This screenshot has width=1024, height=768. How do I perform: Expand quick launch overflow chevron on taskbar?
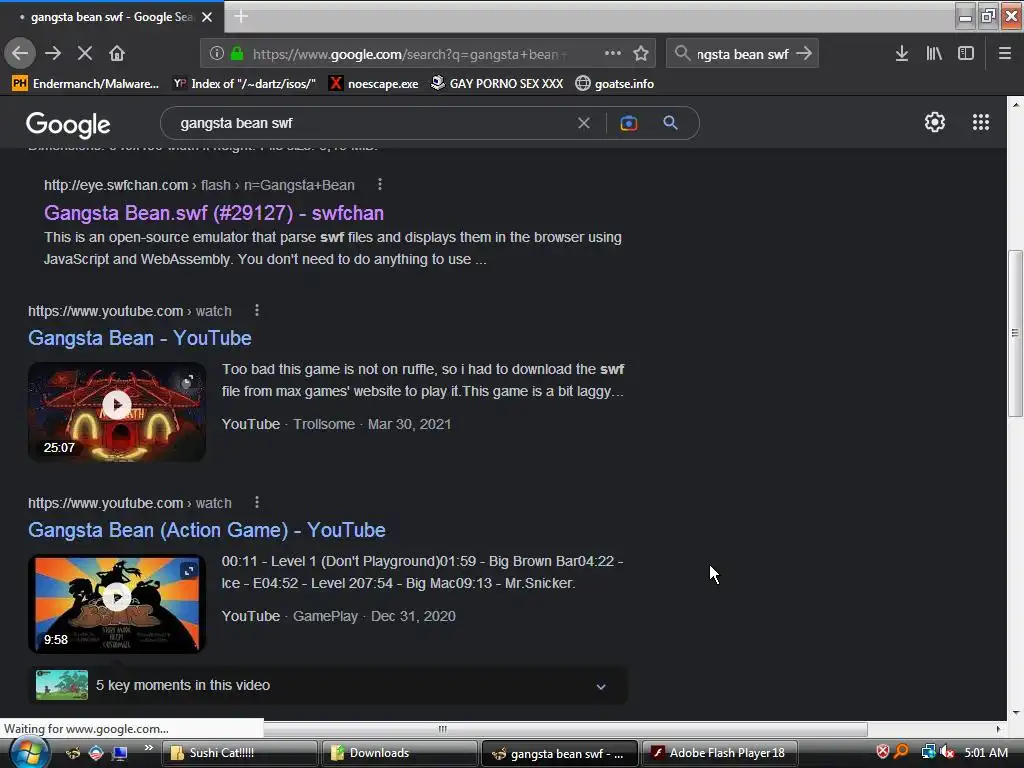coord(148,748)
